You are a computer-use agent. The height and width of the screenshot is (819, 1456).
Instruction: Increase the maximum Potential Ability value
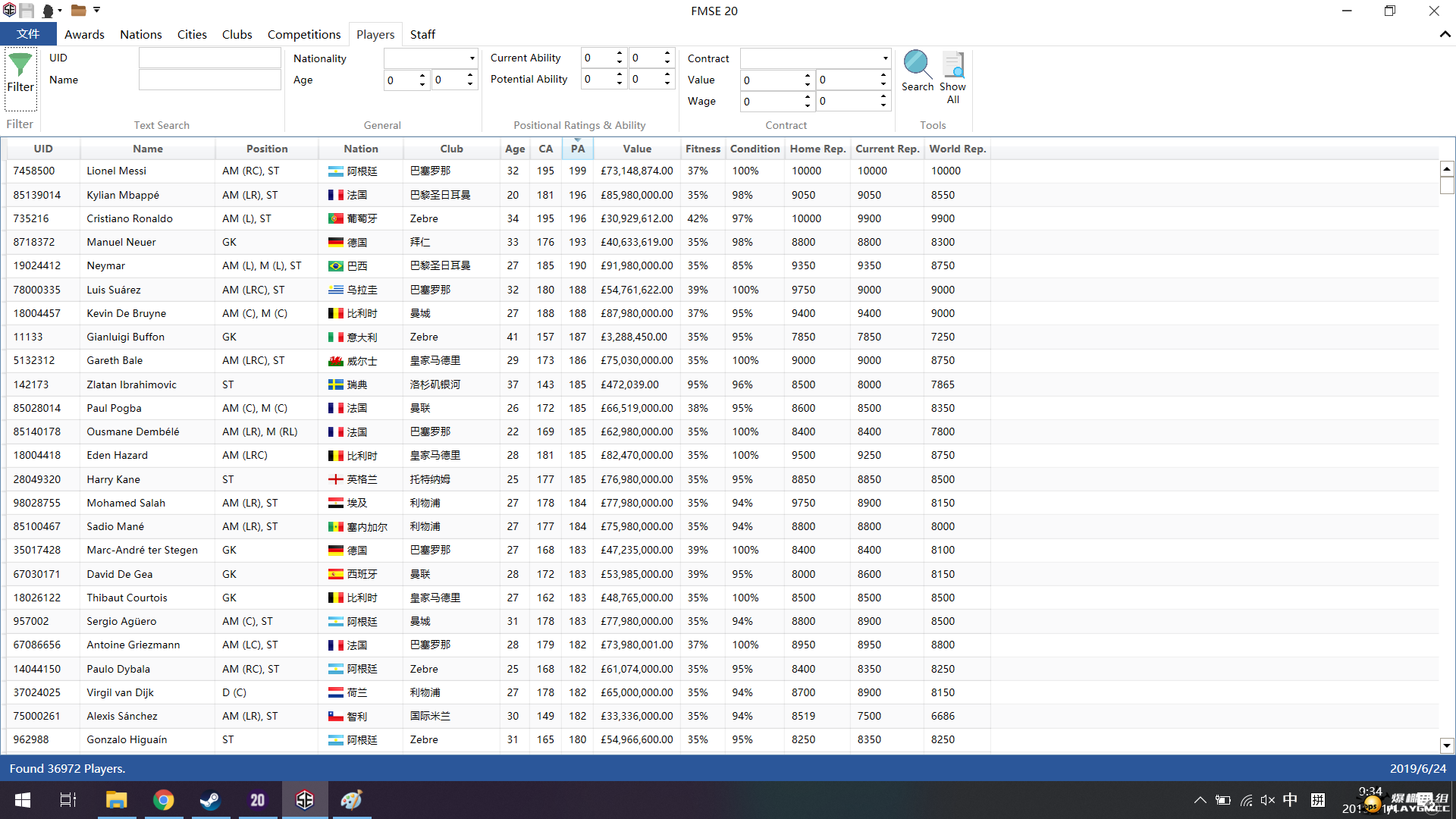[x=667, y=74]
